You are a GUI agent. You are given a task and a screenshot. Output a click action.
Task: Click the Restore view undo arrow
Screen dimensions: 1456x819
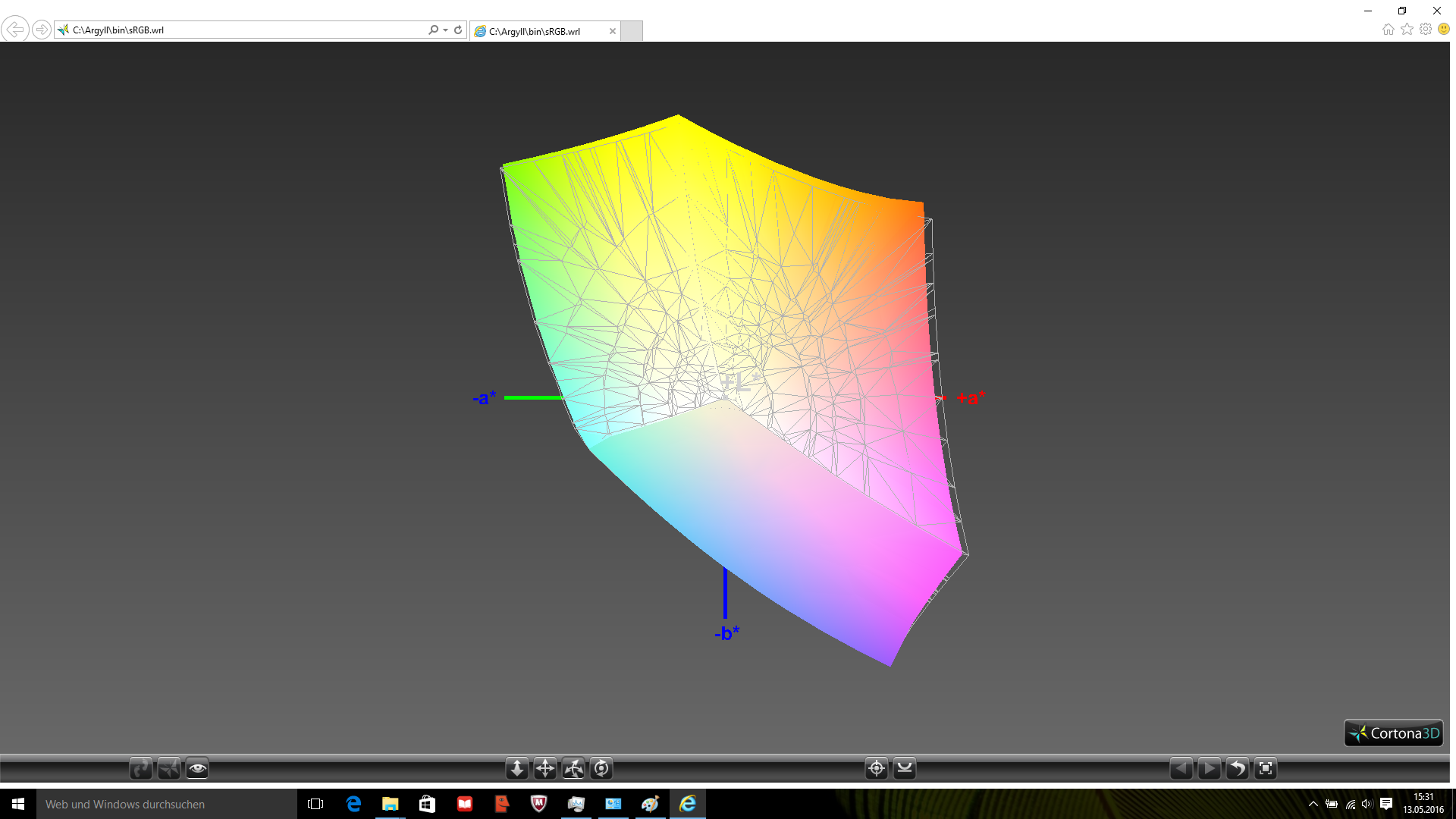pos(1238,768)
